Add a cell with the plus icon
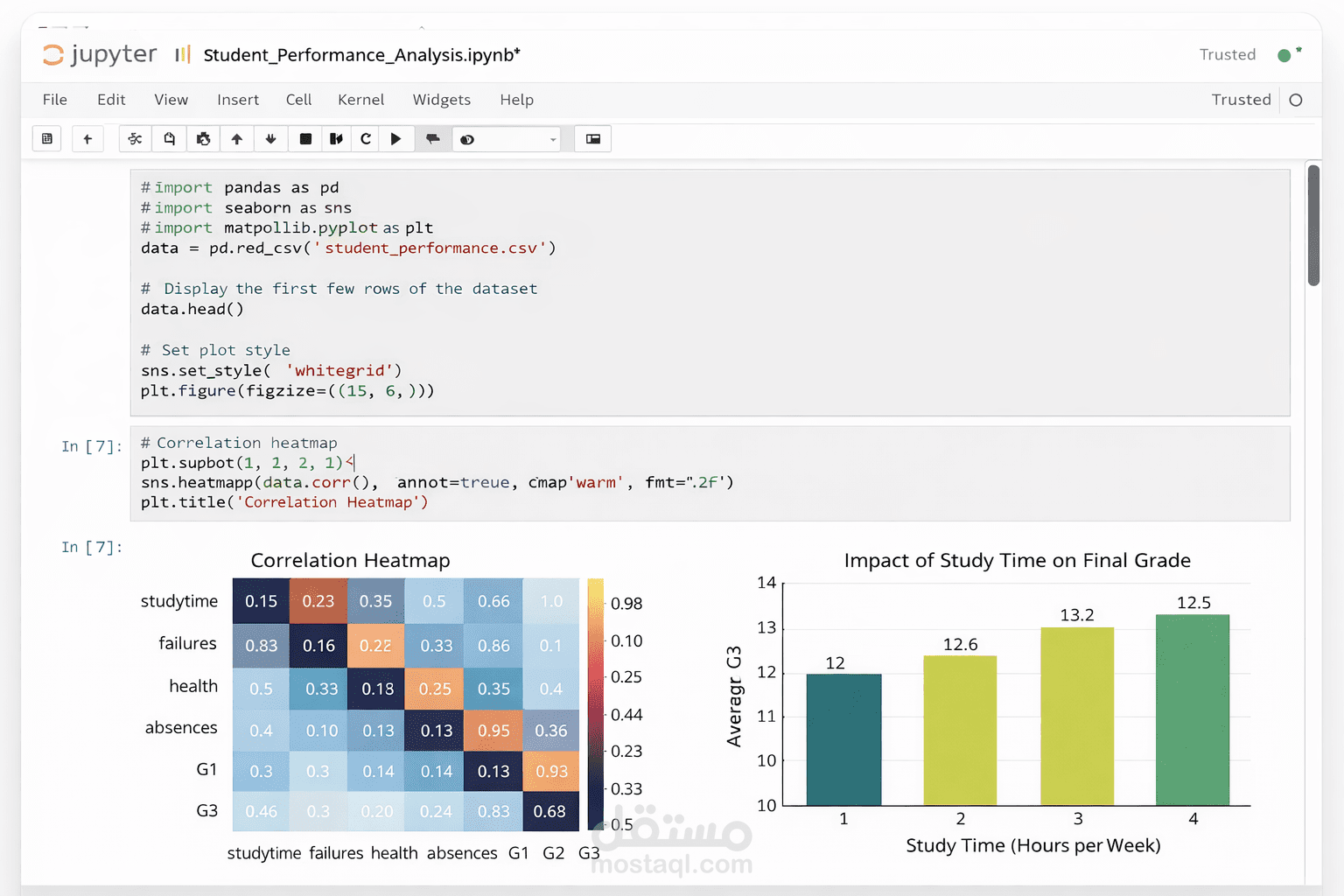Screen dimensions: 1344x896 (87, 138)
